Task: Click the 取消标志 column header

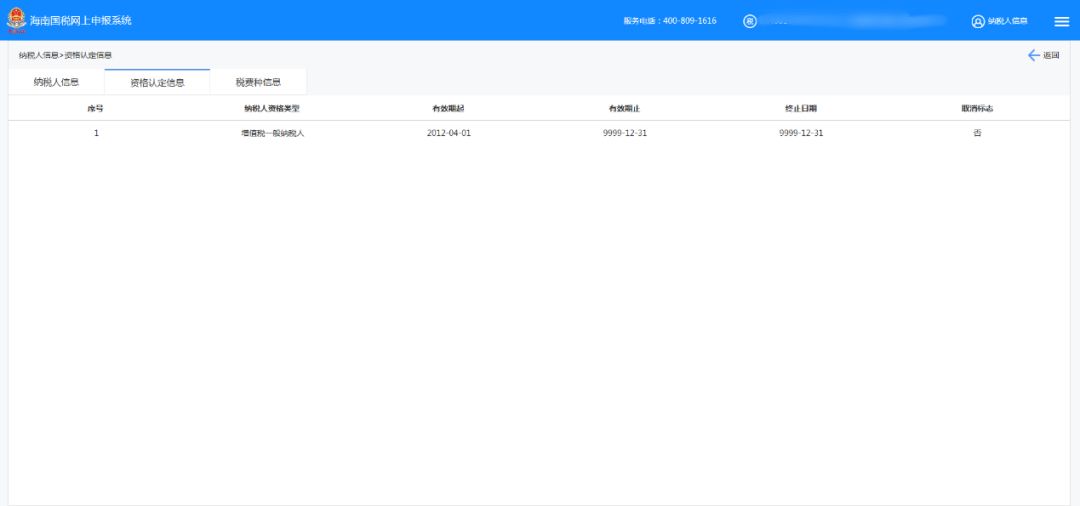Action: (977, 109)
